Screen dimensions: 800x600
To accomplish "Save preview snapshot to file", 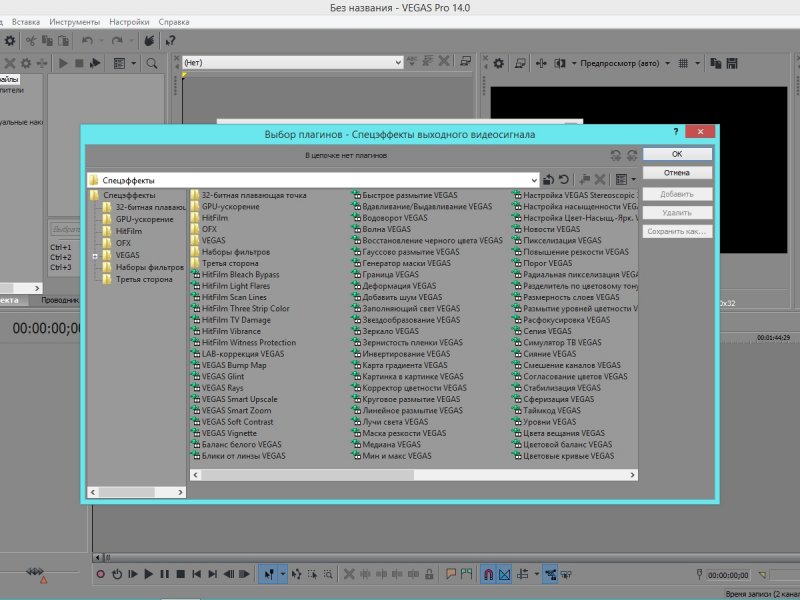I will (x=732, y=63).
